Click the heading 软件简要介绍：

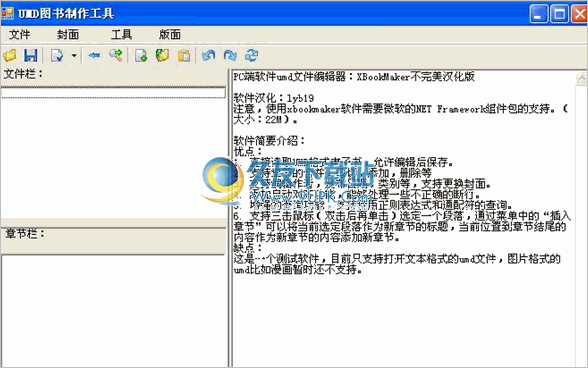point(270,141)
